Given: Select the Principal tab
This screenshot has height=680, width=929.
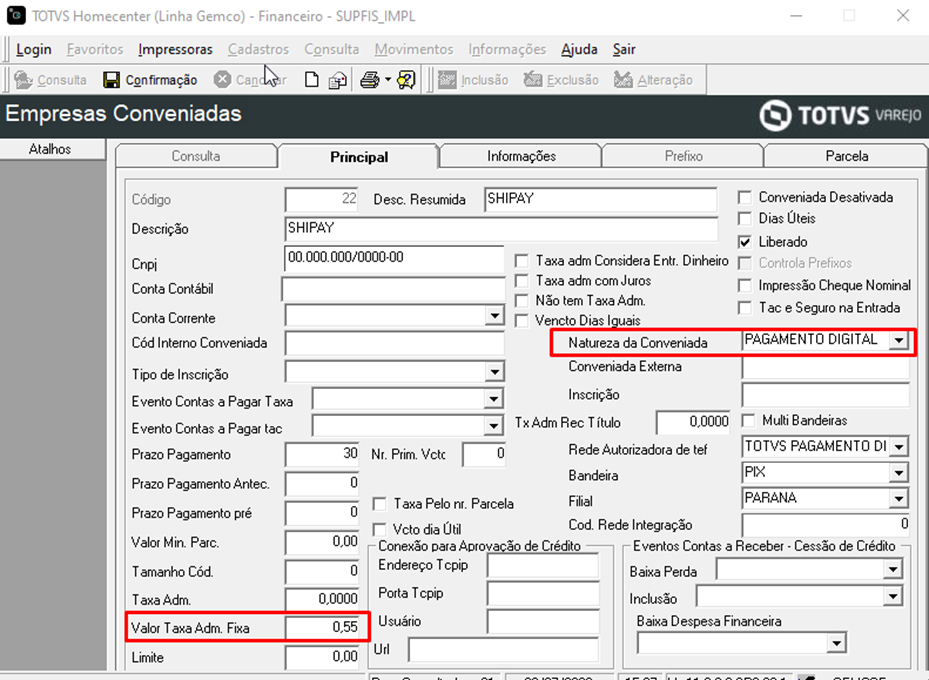Looking at the screenshot, I should pos(359,157).
